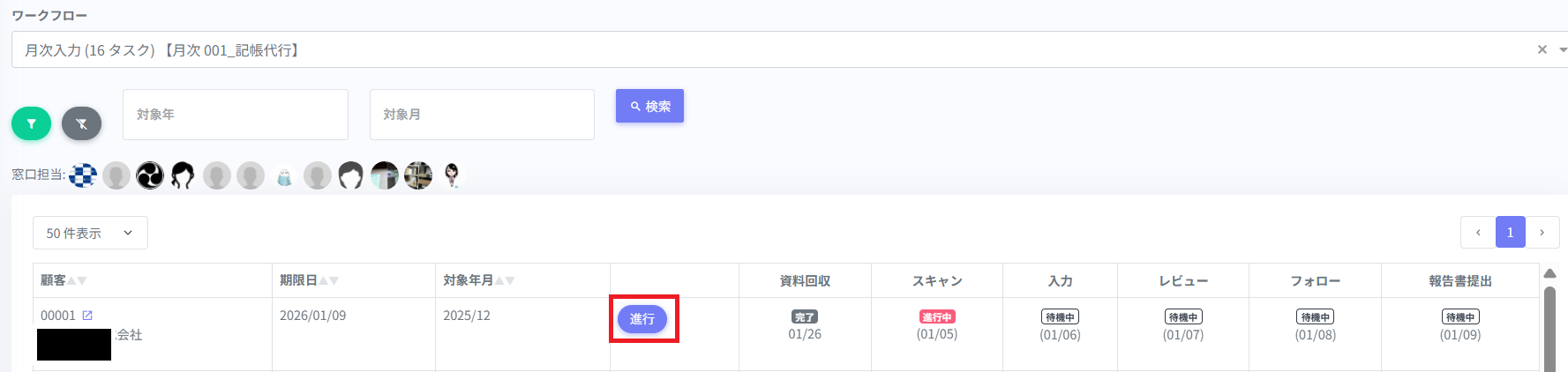Clear filters with the gray filter-off icon
Image resolution: width=1568 pixels, height=372 pixels.
click(x=81, y=123)
